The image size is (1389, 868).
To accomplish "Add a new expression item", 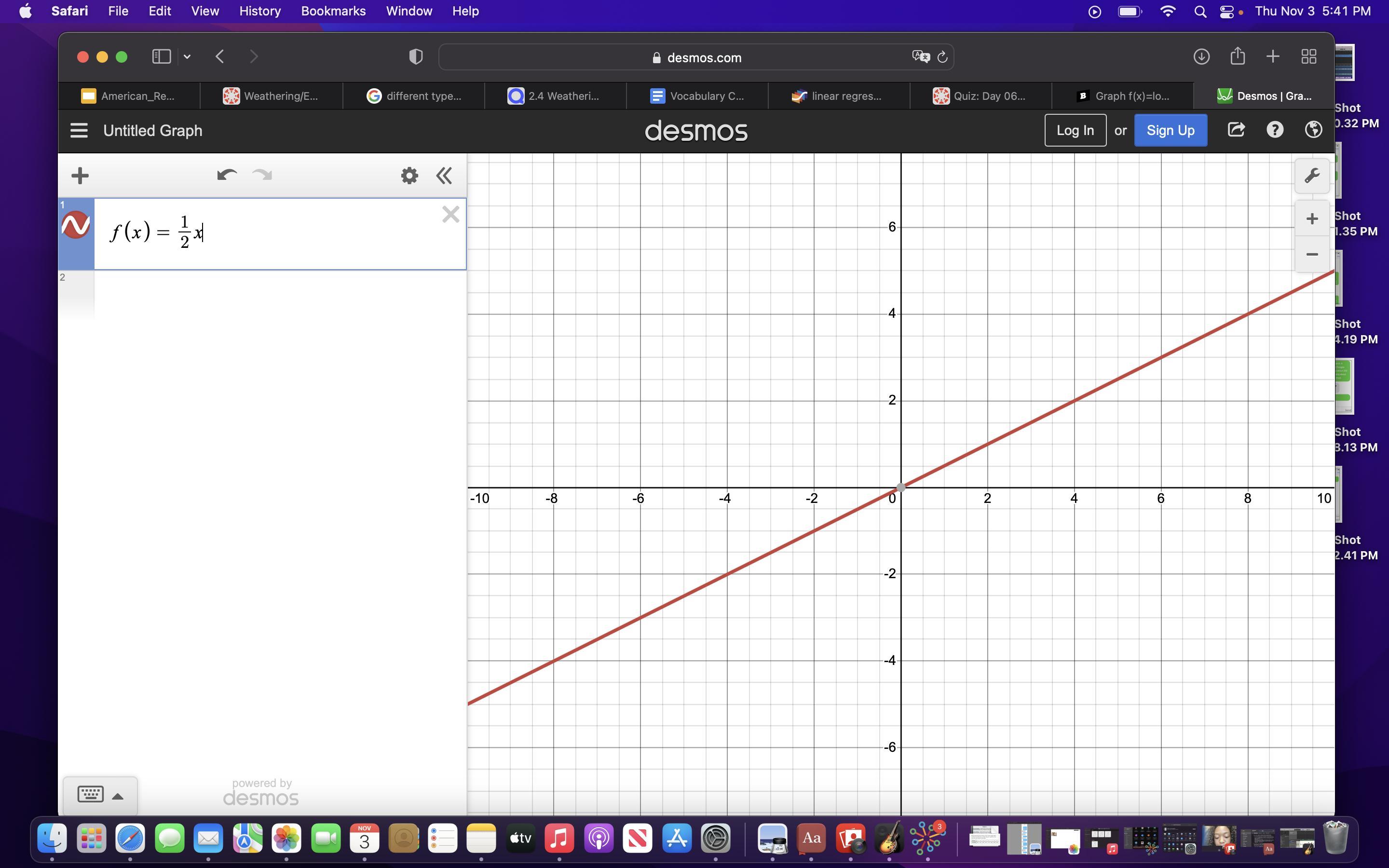I will coord(81,176).
